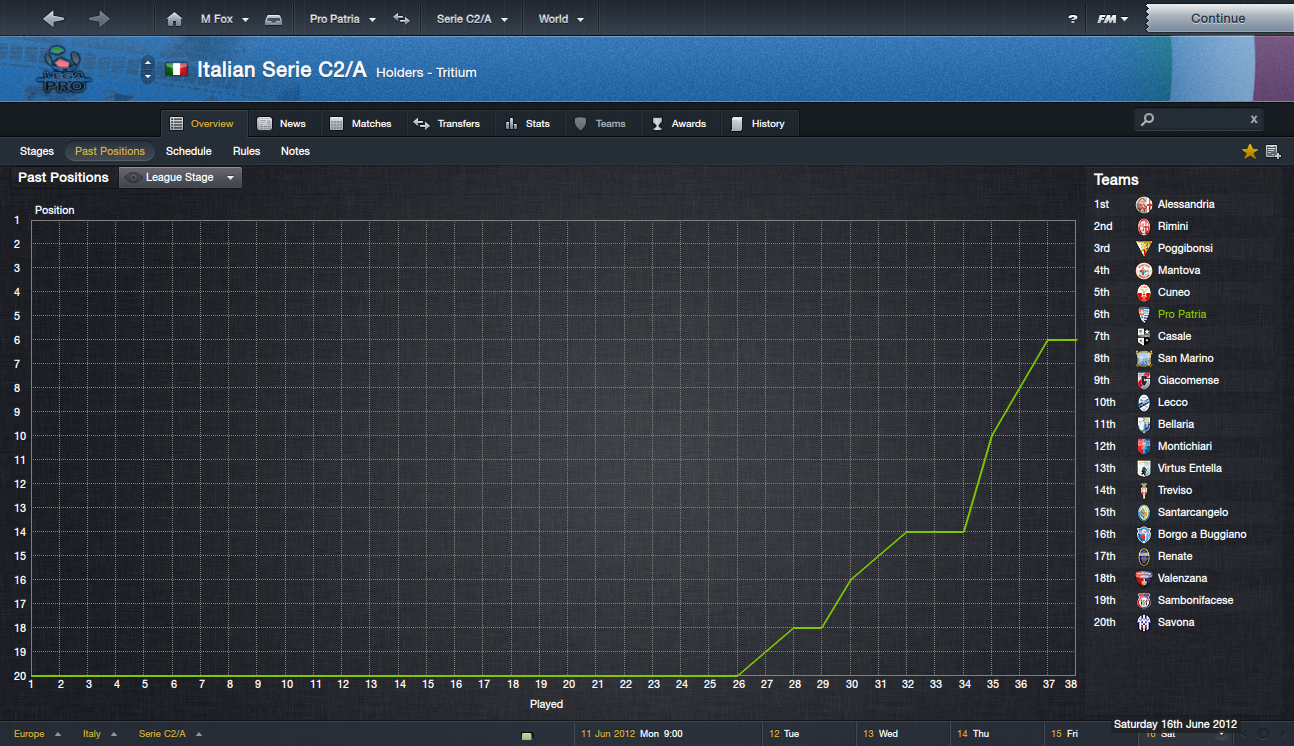Clear search with the x button
The image size is (1294, 746).
click(1254, 119)
